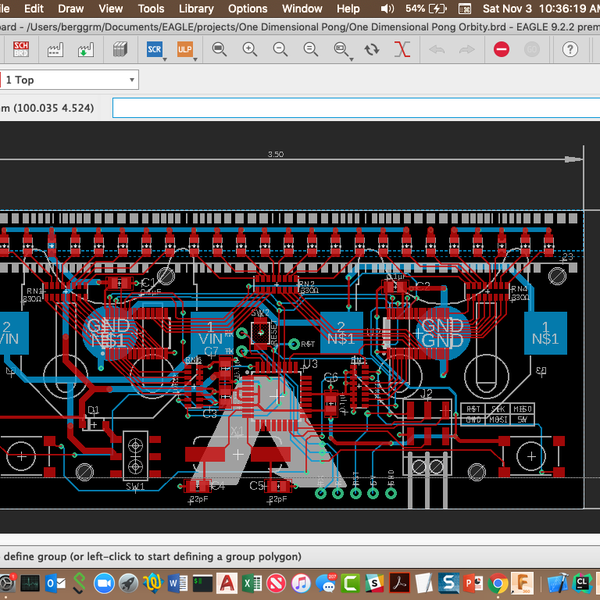
Task: Click the red X ratsnest icon
Action: point(402,48)
